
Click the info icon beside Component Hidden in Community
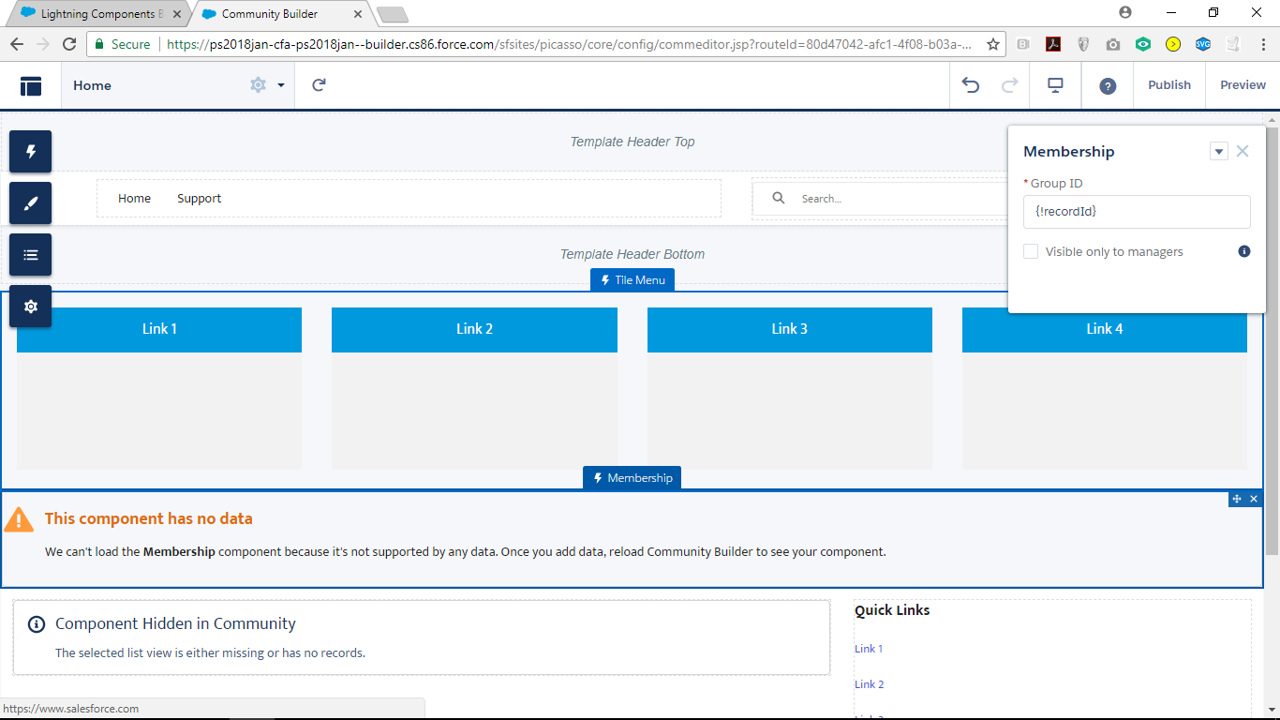[x=37, y=624]
